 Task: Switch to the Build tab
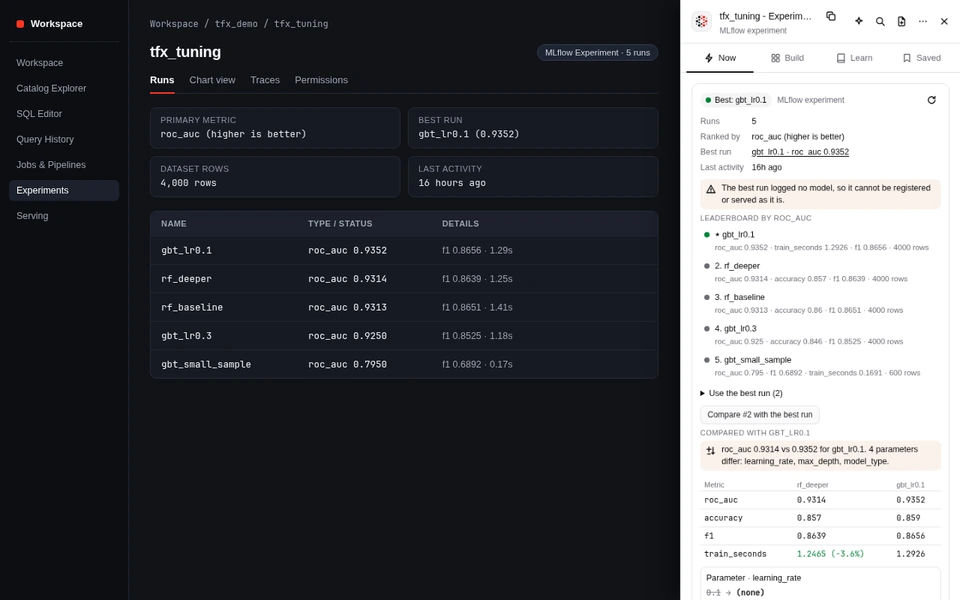pos(787,58)
